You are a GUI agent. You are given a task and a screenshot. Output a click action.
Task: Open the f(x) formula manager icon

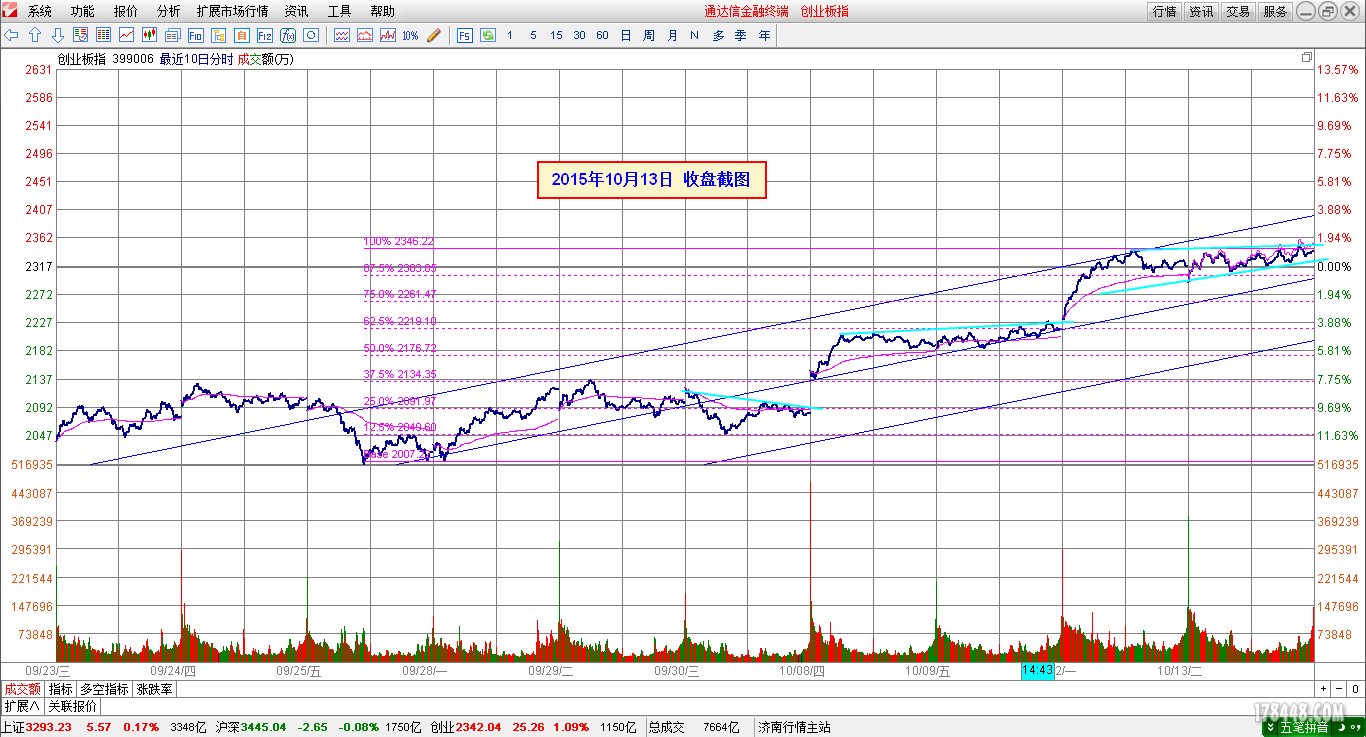[x=288, y=35]
